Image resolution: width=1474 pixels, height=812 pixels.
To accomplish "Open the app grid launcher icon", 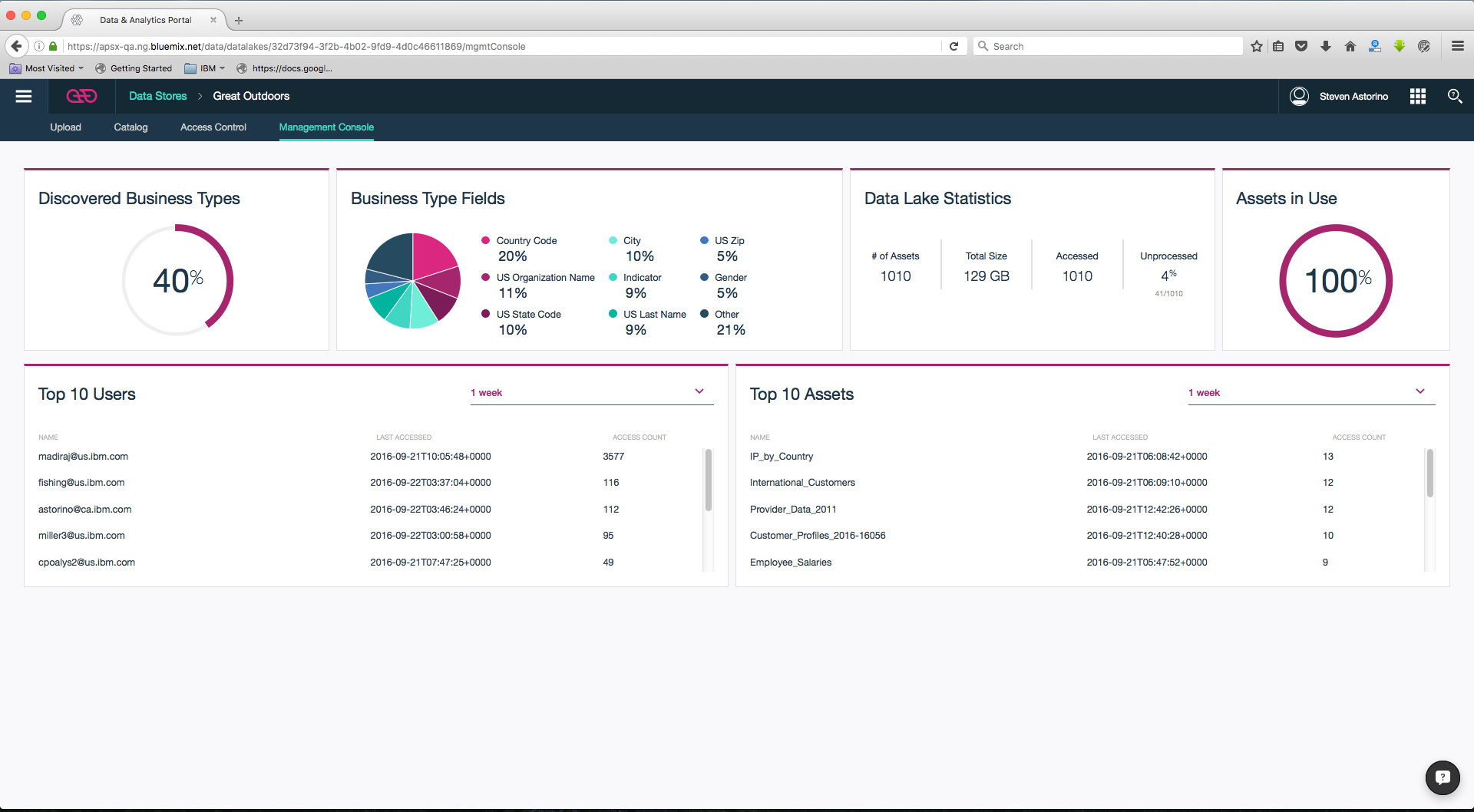I will 1417,96.
